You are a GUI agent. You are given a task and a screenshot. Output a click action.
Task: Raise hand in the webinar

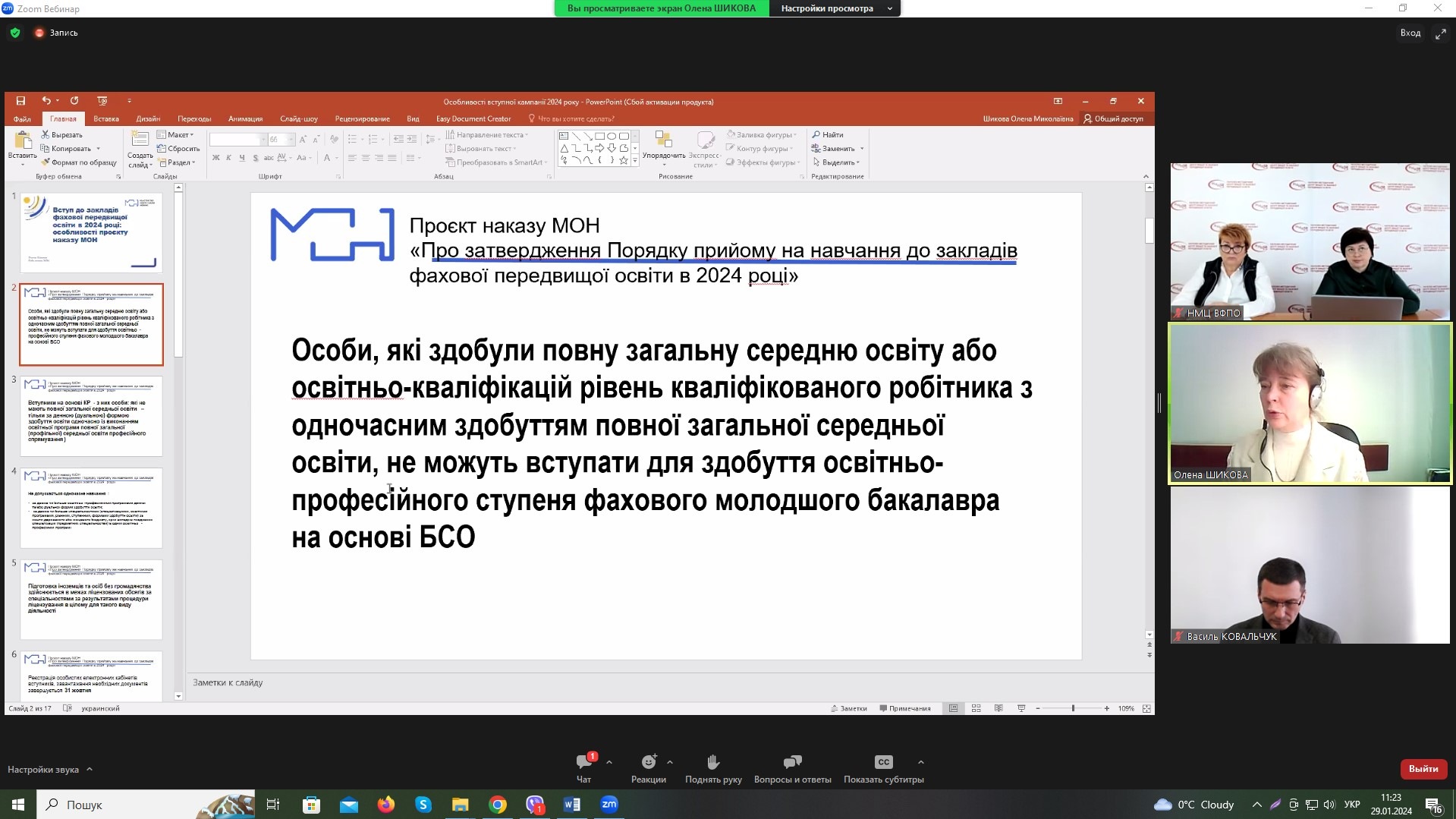point(712,763)
